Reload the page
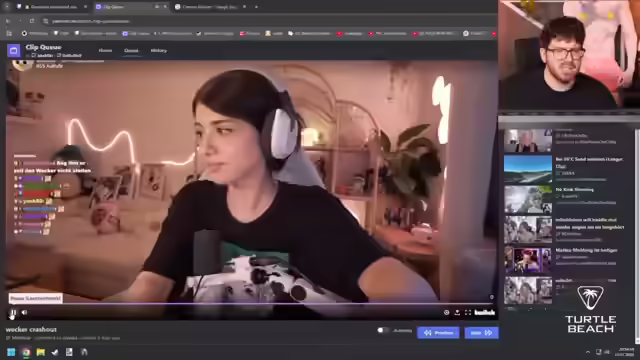This screenshot has width=640, height=360. click(x=32, y=21)
